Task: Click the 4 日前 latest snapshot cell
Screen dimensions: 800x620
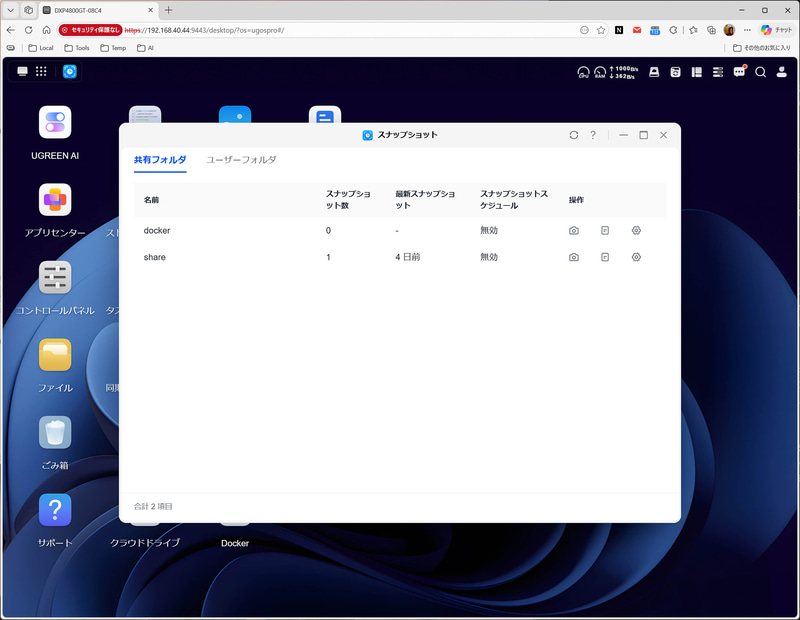Action: click(x=408, y=257)
